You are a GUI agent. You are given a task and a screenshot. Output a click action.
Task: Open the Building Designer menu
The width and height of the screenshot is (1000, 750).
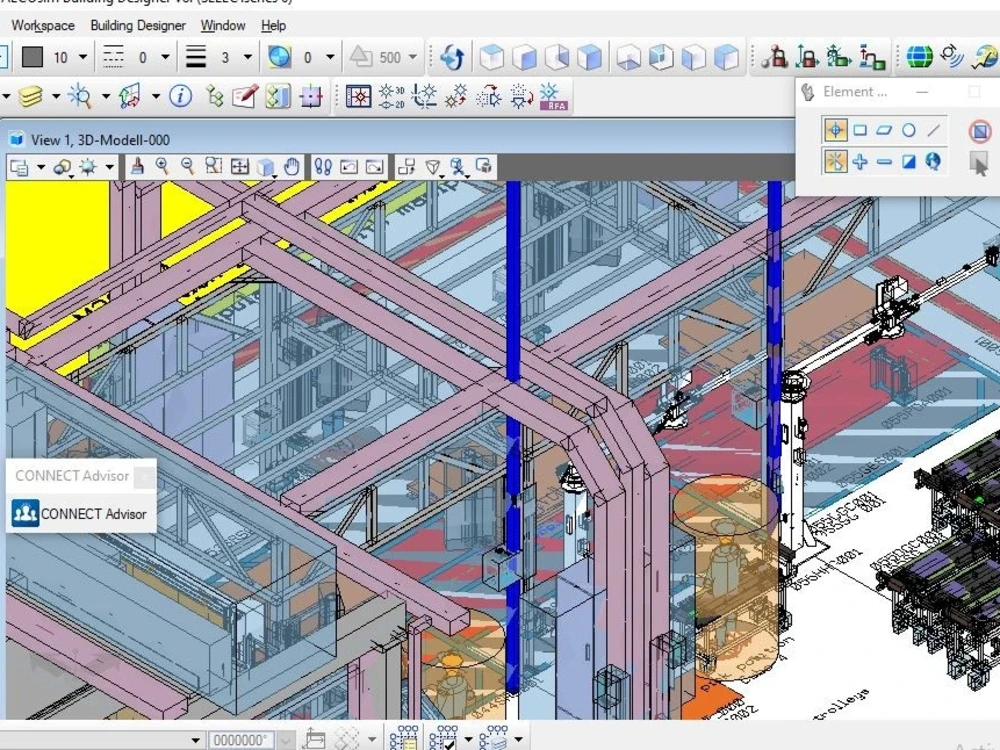(138, 26)
